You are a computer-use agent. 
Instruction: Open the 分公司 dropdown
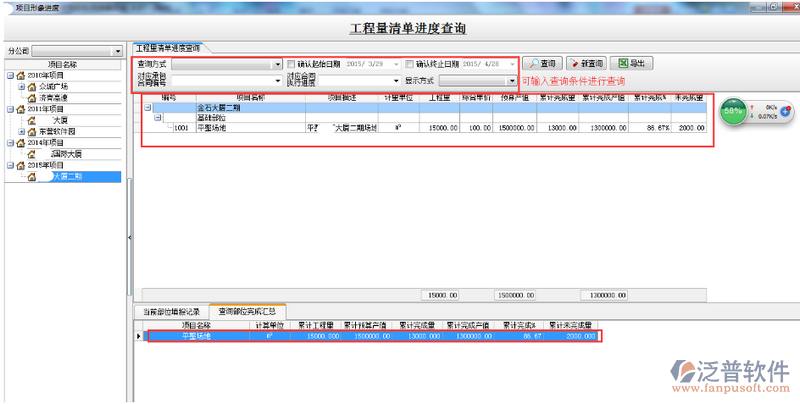pyautogui.click(x=118, y=51)
